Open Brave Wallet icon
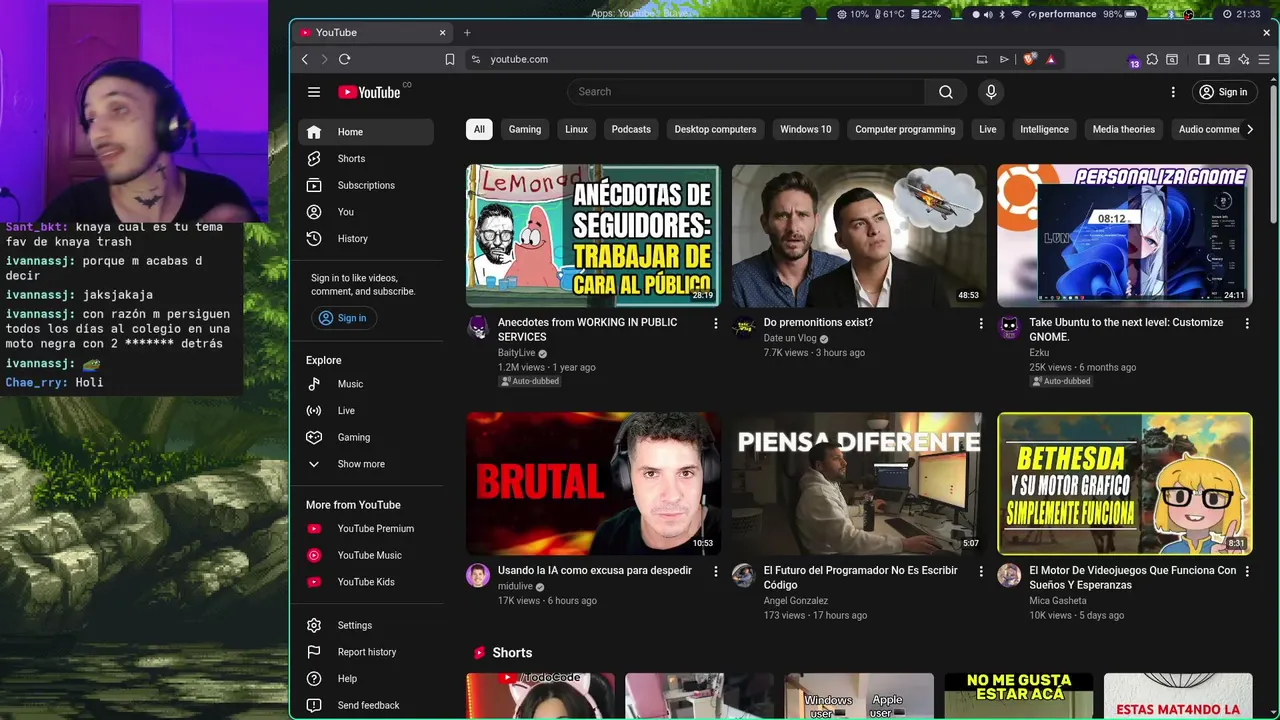Image resolution: width=1280 pixels, height=720 pixels. pyautogui.click(x=1223, y=59)
